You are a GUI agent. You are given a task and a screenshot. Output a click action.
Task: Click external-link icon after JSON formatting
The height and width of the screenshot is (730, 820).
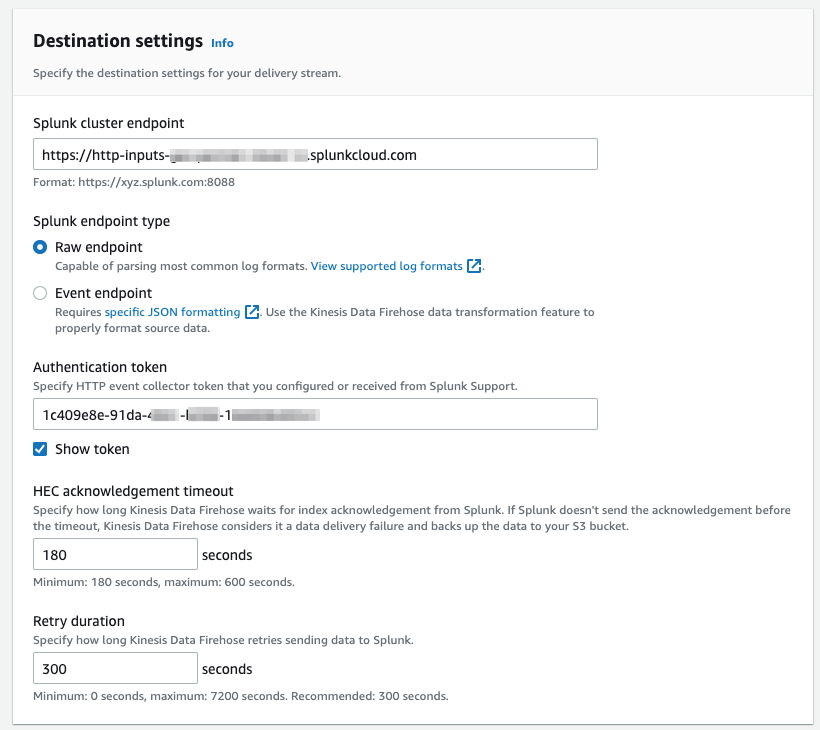[x=253, y=312]
